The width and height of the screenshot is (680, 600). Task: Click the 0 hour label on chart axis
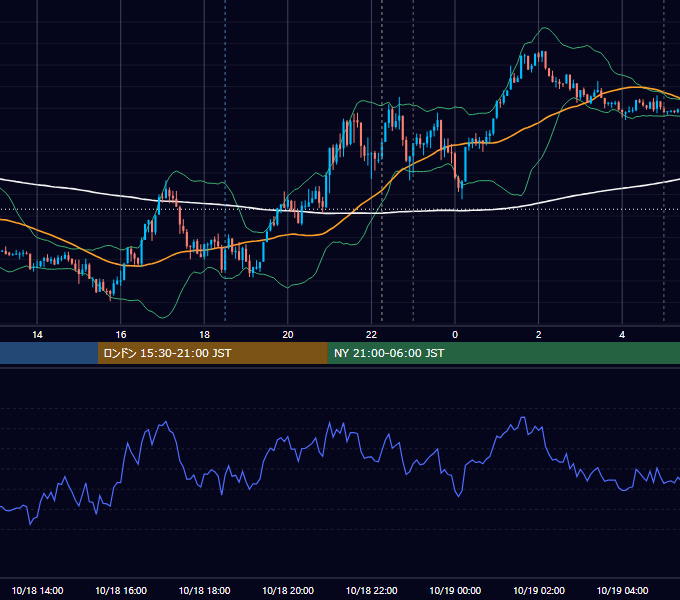click(455, 335)
